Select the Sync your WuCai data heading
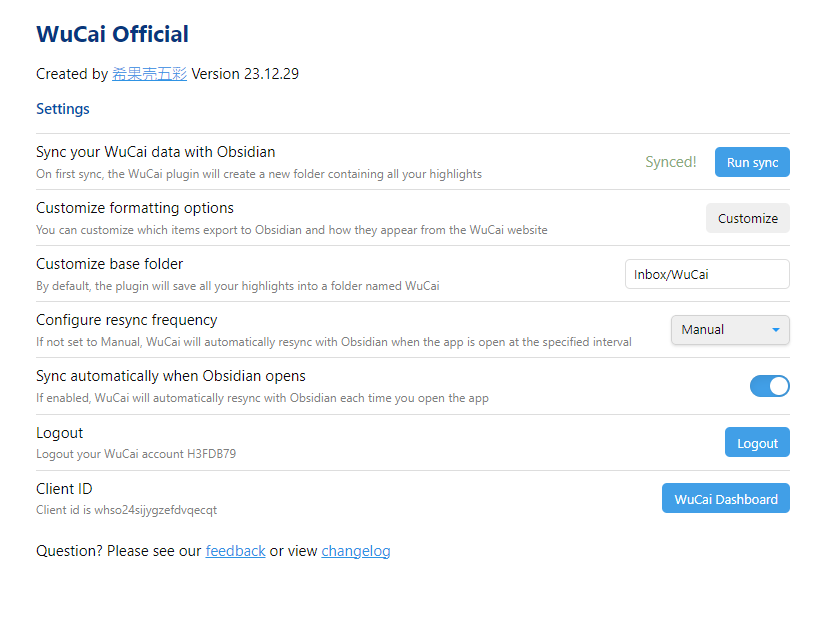Screen dimensions: 821x622 click(x=156, y=152)
